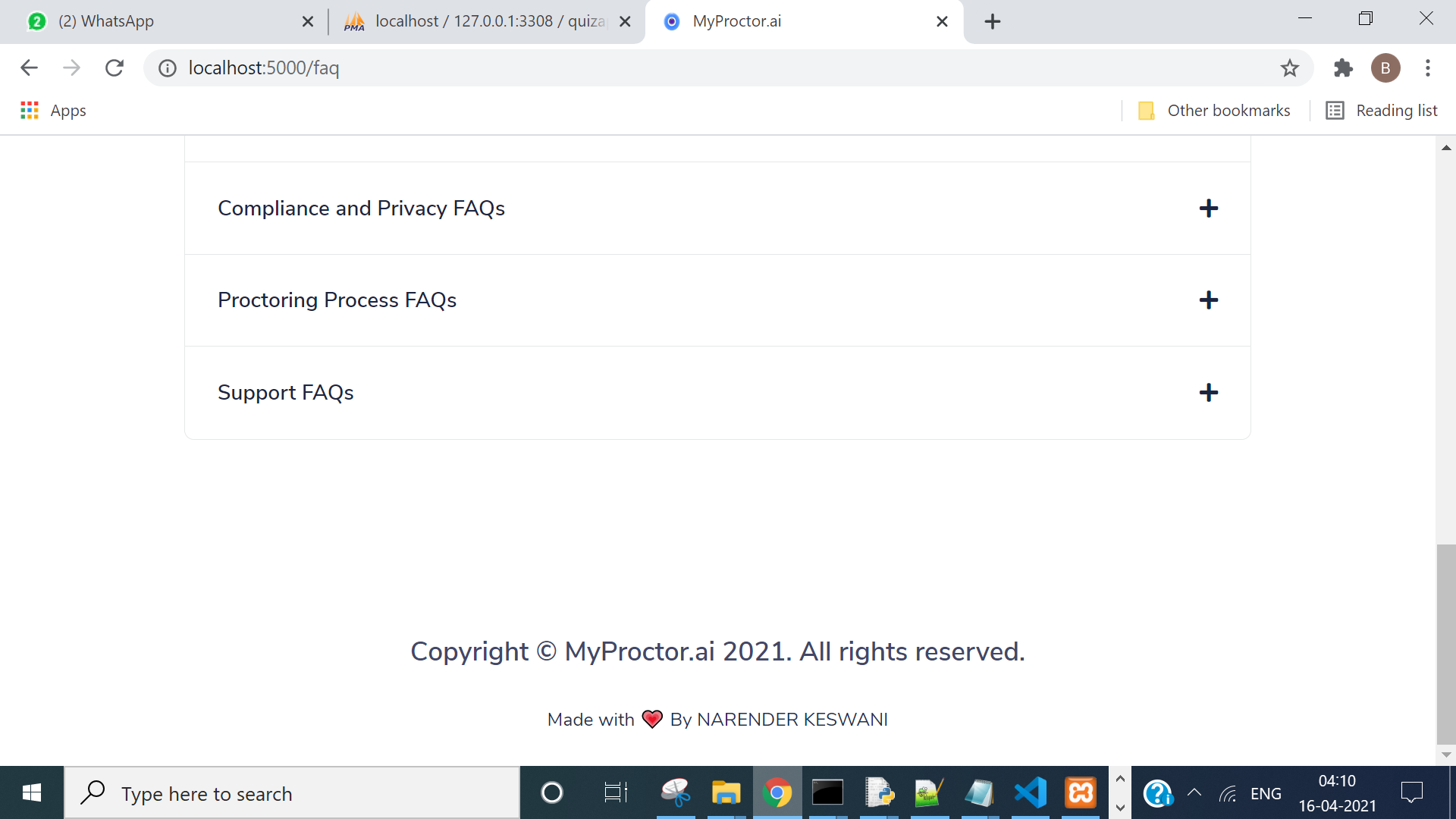
Task: Open Visual Studio Code from taskbar
Action: [1031, 793]
